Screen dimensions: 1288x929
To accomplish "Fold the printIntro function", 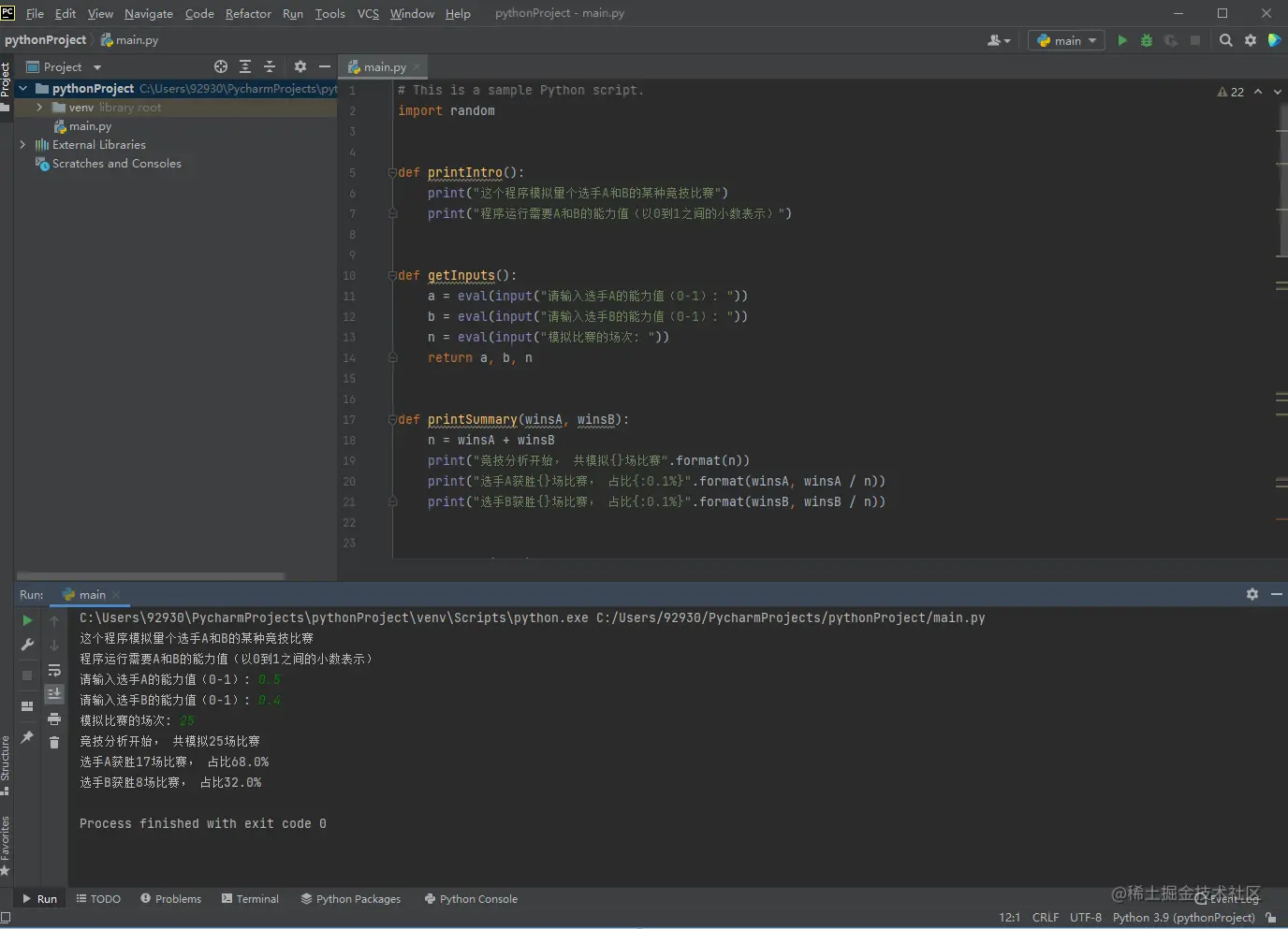I will point(392,172).
